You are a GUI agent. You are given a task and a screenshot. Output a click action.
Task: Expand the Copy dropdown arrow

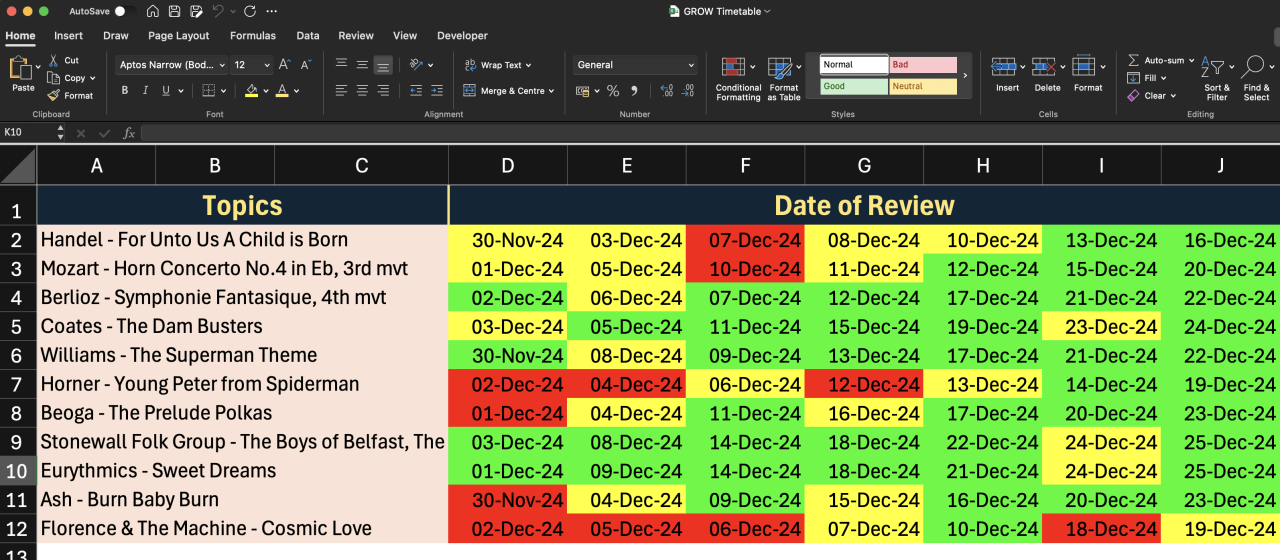pyautogui.click(x=93, y=78)
